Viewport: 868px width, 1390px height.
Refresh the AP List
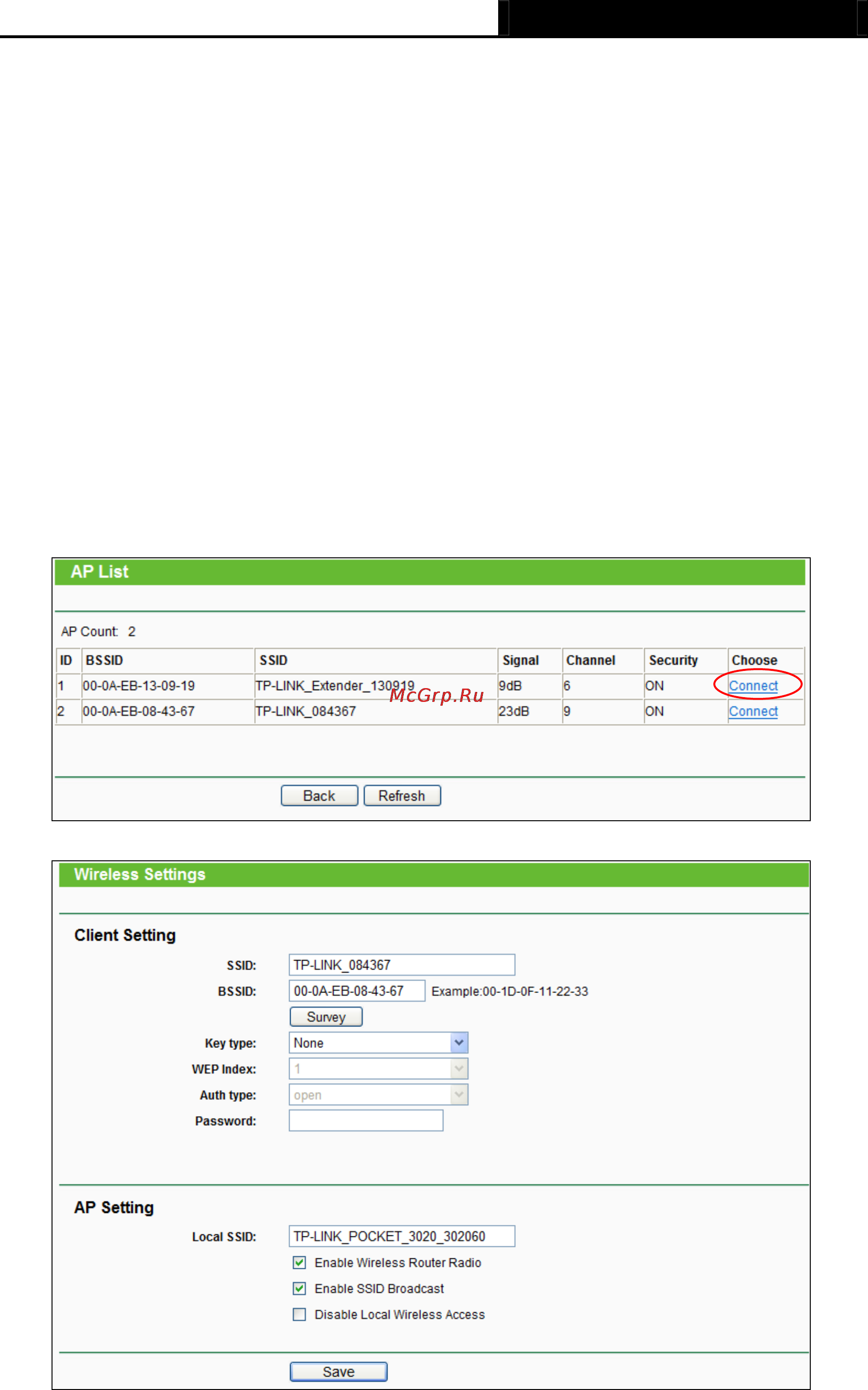[x=402, y=795]
